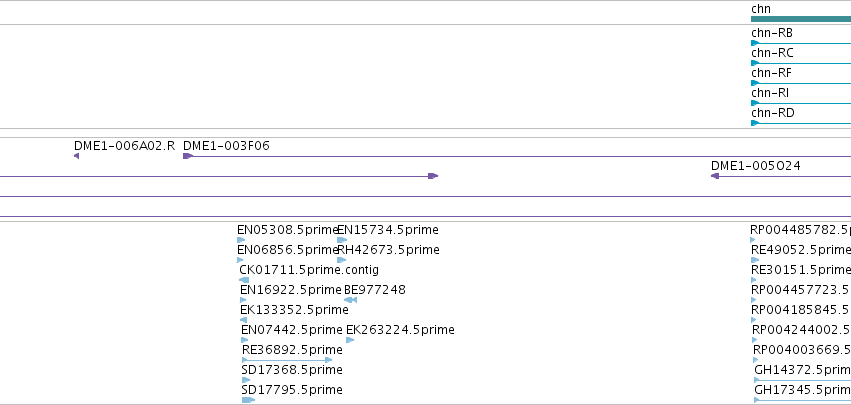Select the BE977248 double-arrow feature
This screenshot has height=405, width=851.
click(x=351, y=300)
